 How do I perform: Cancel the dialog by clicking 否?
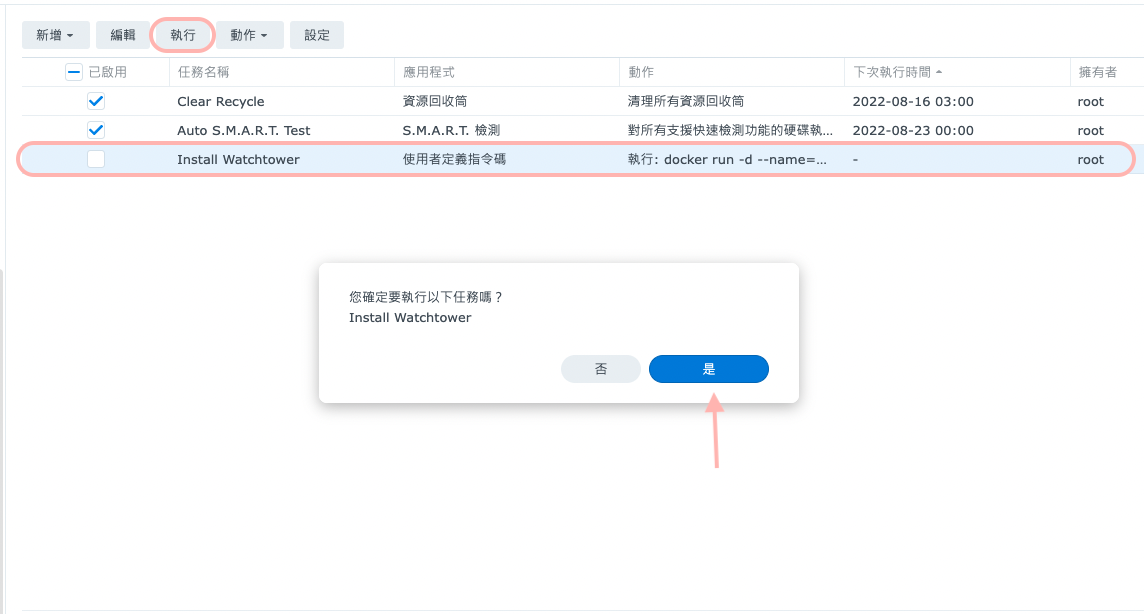click(600, 369)
